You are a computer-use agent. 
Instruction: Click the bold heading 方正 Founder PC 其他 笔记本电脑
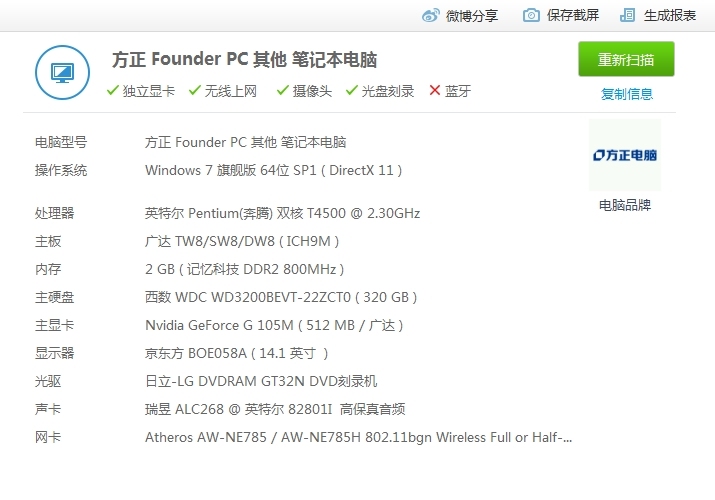244,60
